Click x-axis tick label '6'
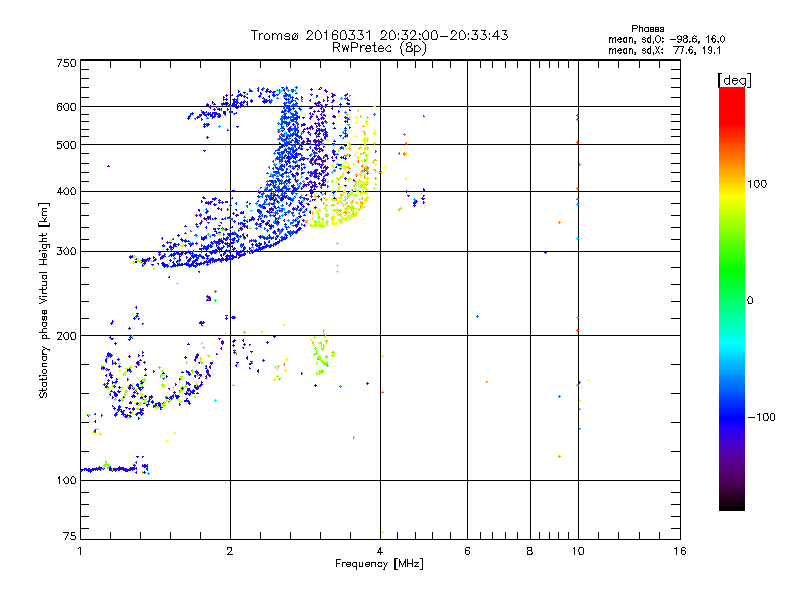The height and width of the screenshot is (600, 800). pos(467,551)
